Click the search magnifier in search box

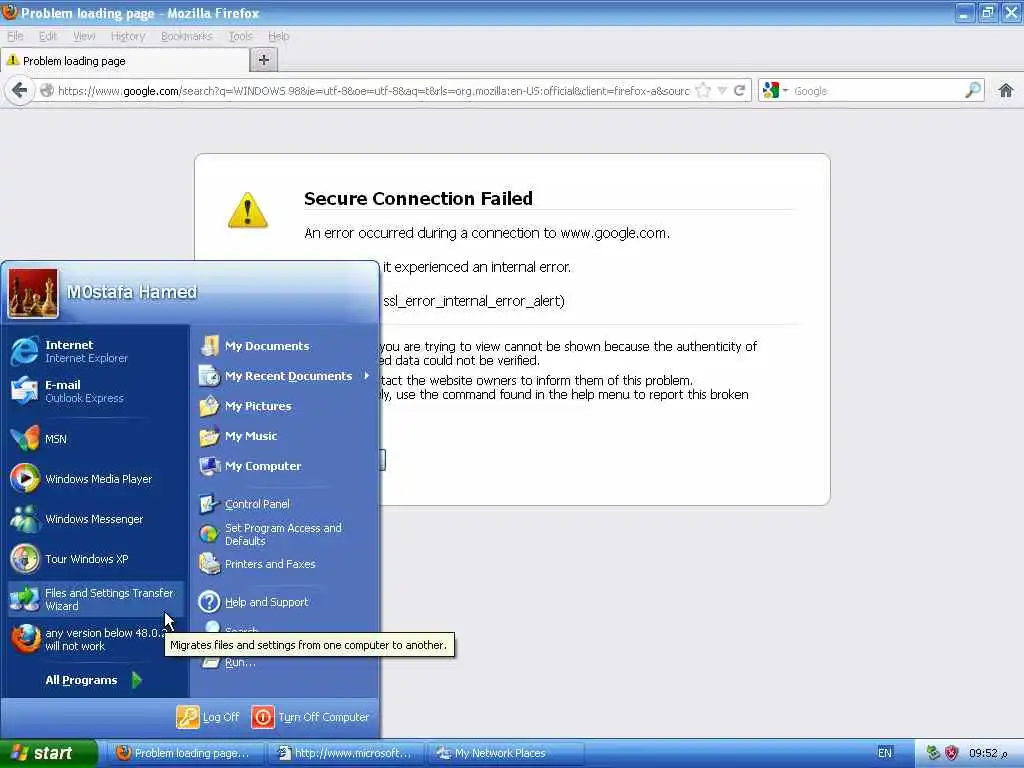click(x=972, y=90)
